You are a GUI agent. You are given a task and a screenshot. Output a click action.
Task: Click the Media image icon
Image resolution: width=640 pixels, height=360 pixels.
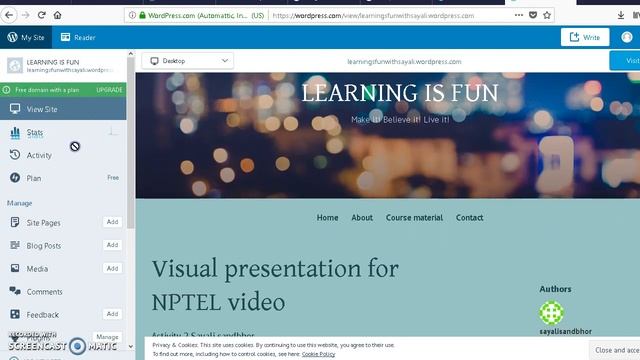point(15,268)
